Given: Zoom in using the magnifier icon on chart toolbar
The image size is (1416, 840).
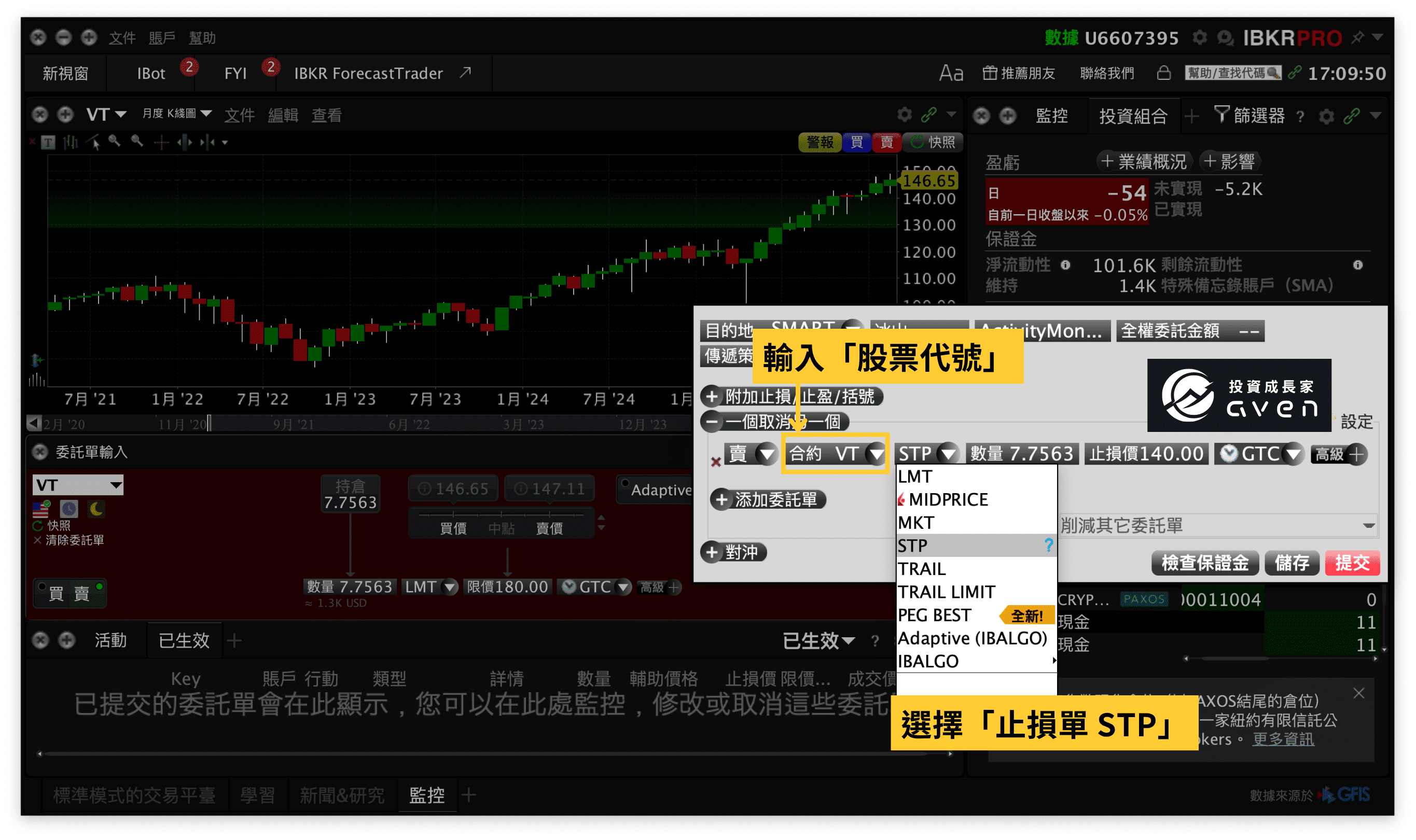Looking at the screenshot, I should click(114, 142).
